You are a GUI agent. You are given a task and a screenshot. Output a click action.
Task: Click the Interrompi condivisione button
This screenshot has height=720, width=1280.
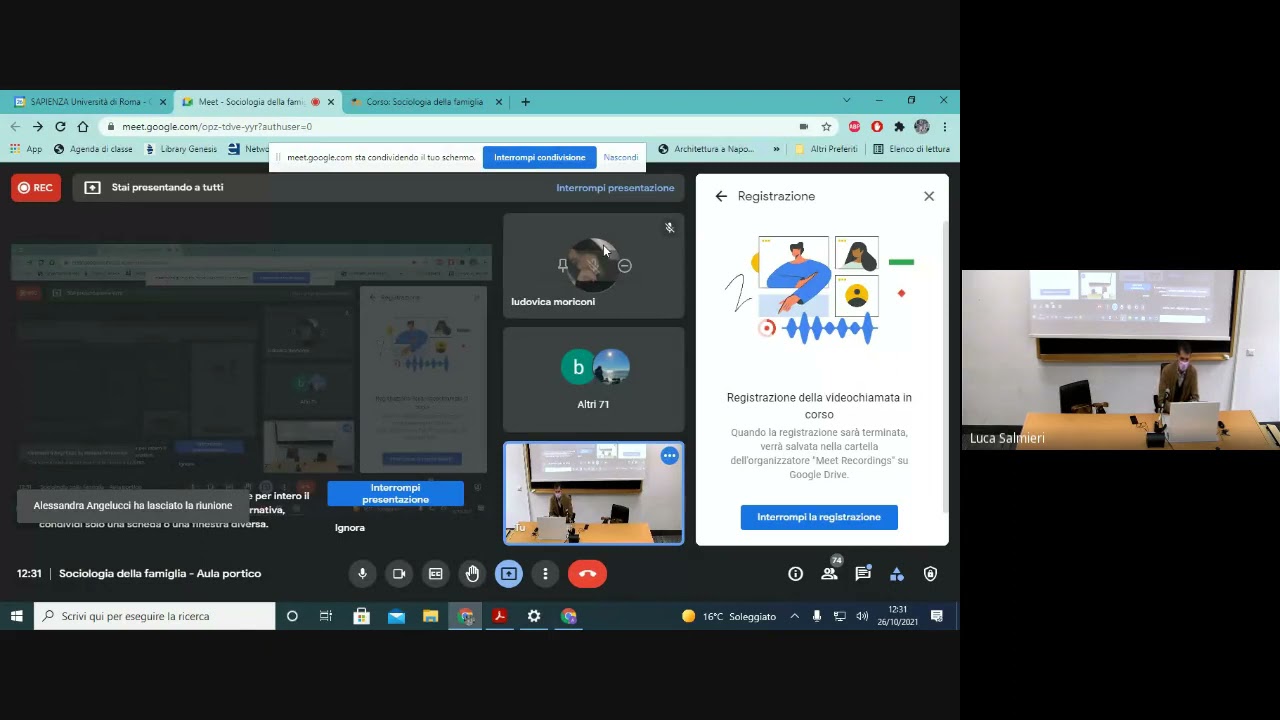point(540,157)
